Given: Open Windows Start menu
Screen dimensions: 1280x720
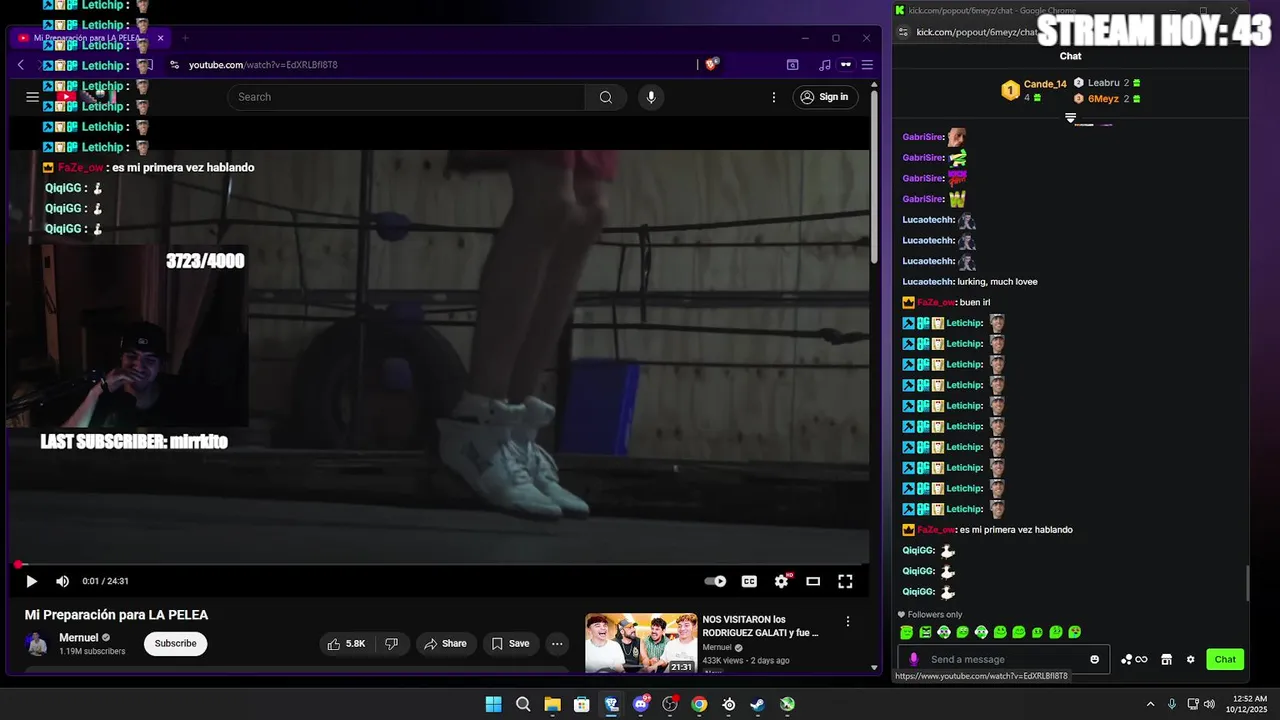Looking at the screenshot, I should click(x=493, y=704).
